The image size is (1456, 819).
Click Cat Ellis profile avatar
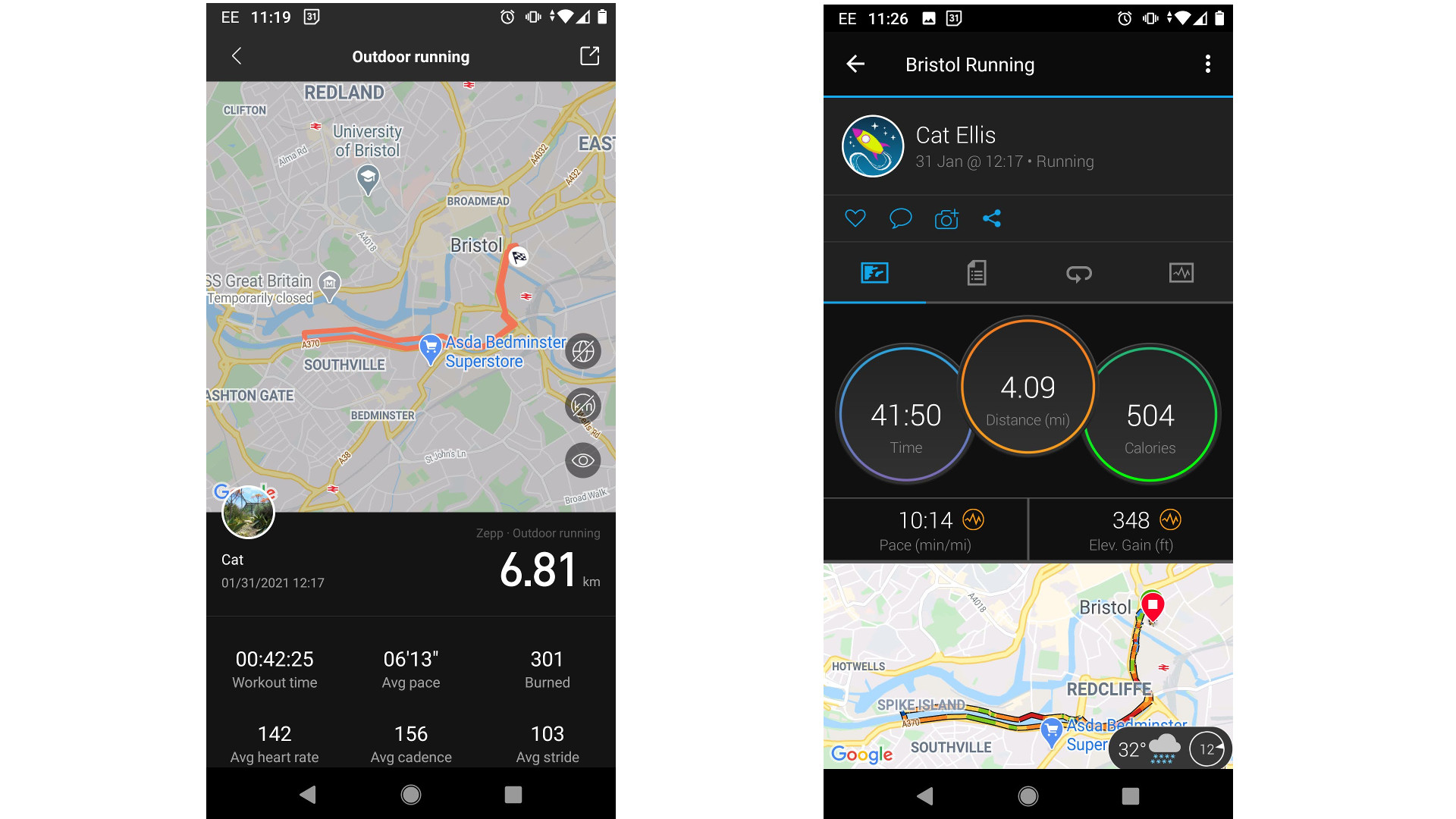pyautogui.click(x=873, y=146)
